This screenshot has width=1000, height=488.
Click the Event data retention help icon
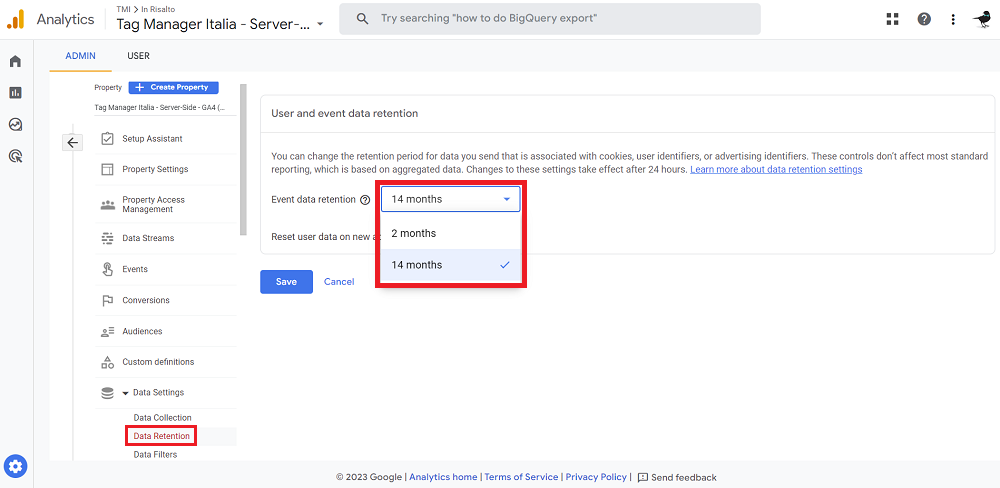pos(365,200)
